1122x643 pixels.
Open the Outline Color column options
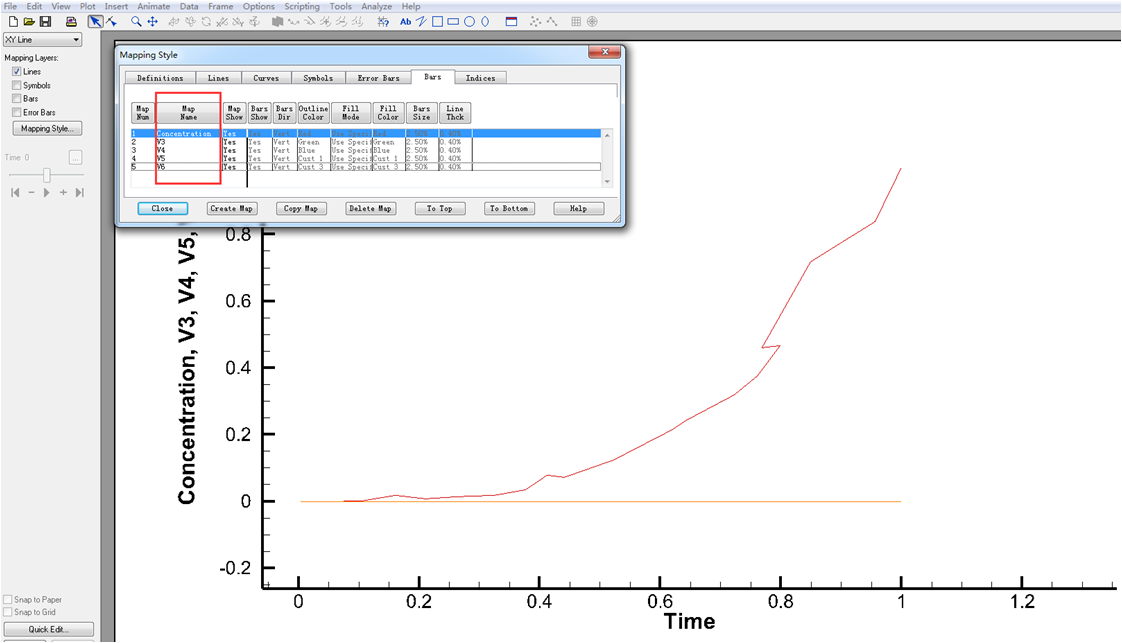coord(313,113)
